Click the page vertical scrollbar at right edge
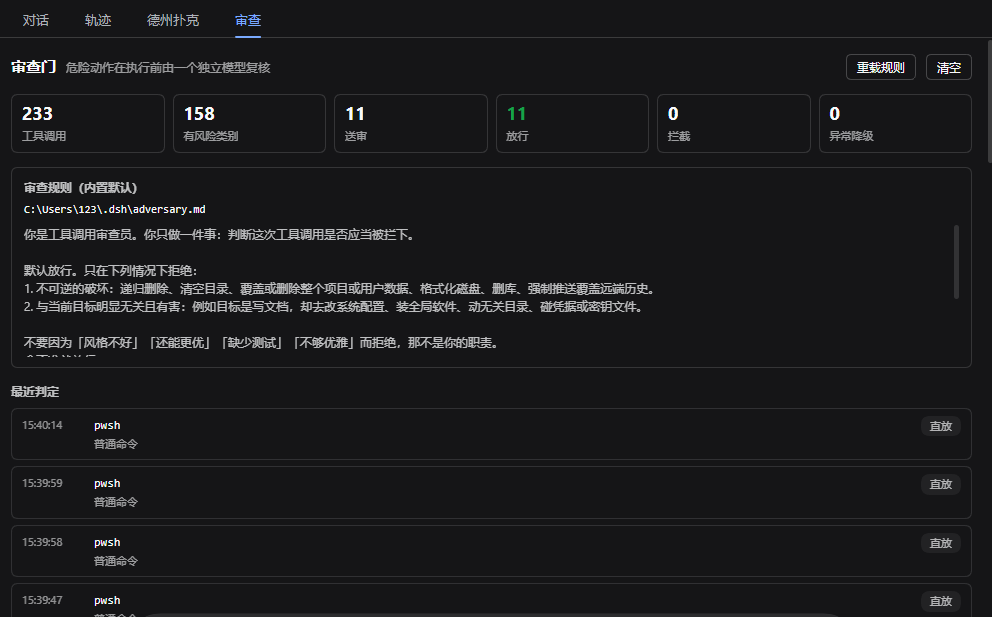 pyautogui.click(x=989, y=101)
